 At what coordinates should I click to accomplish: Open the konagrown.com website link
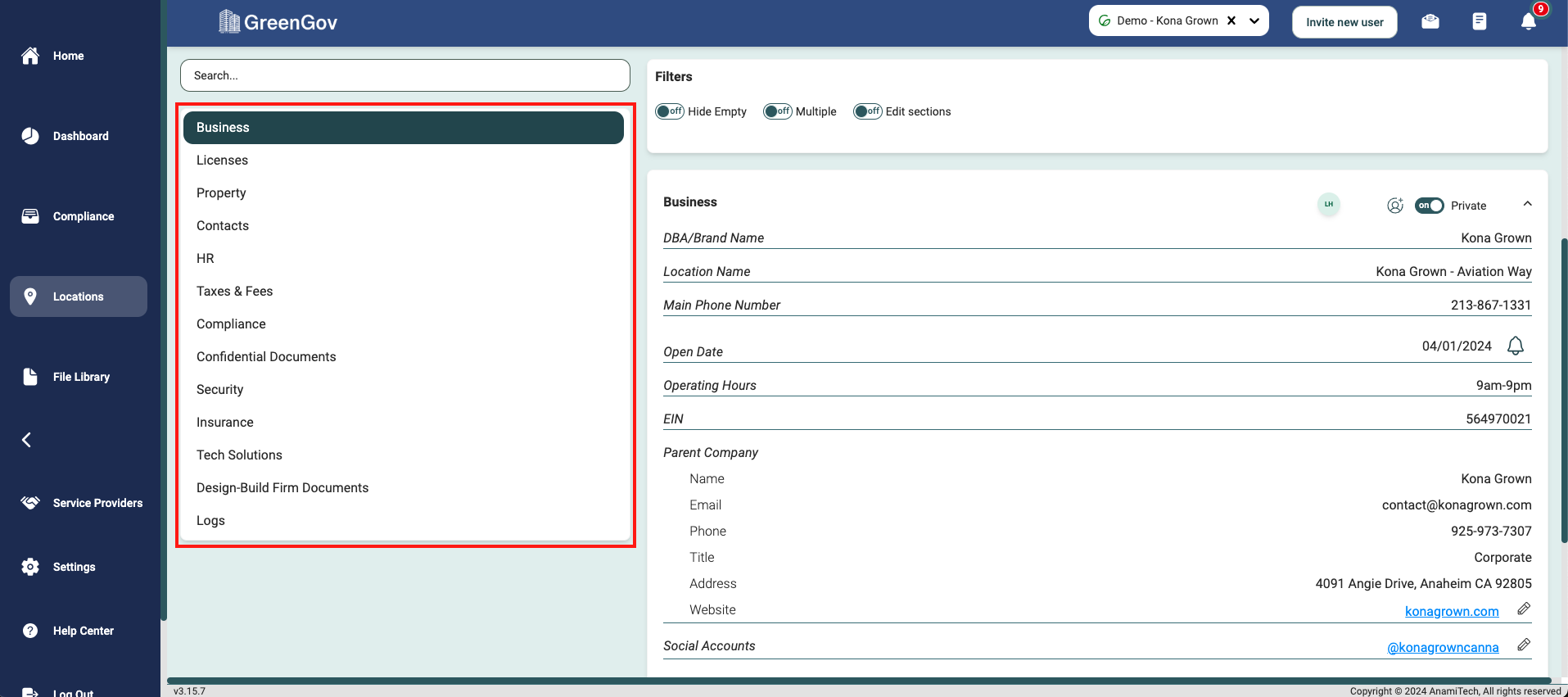point(1452,611)
